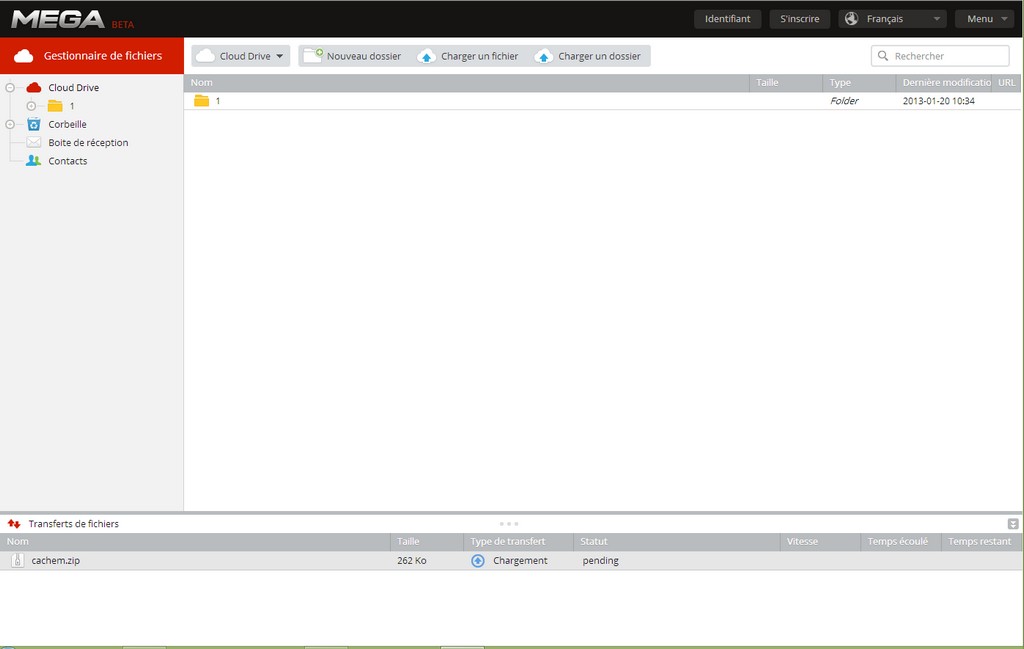Click the new folder plus icon

coord(313,55)
